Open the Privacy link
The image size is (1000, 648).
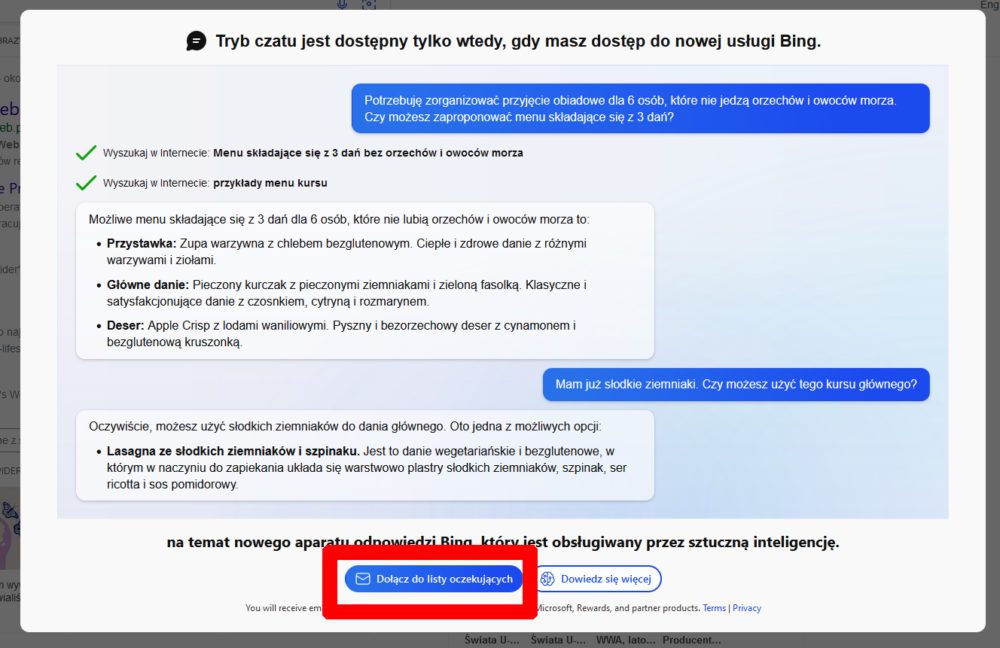[x=747, y=608]
